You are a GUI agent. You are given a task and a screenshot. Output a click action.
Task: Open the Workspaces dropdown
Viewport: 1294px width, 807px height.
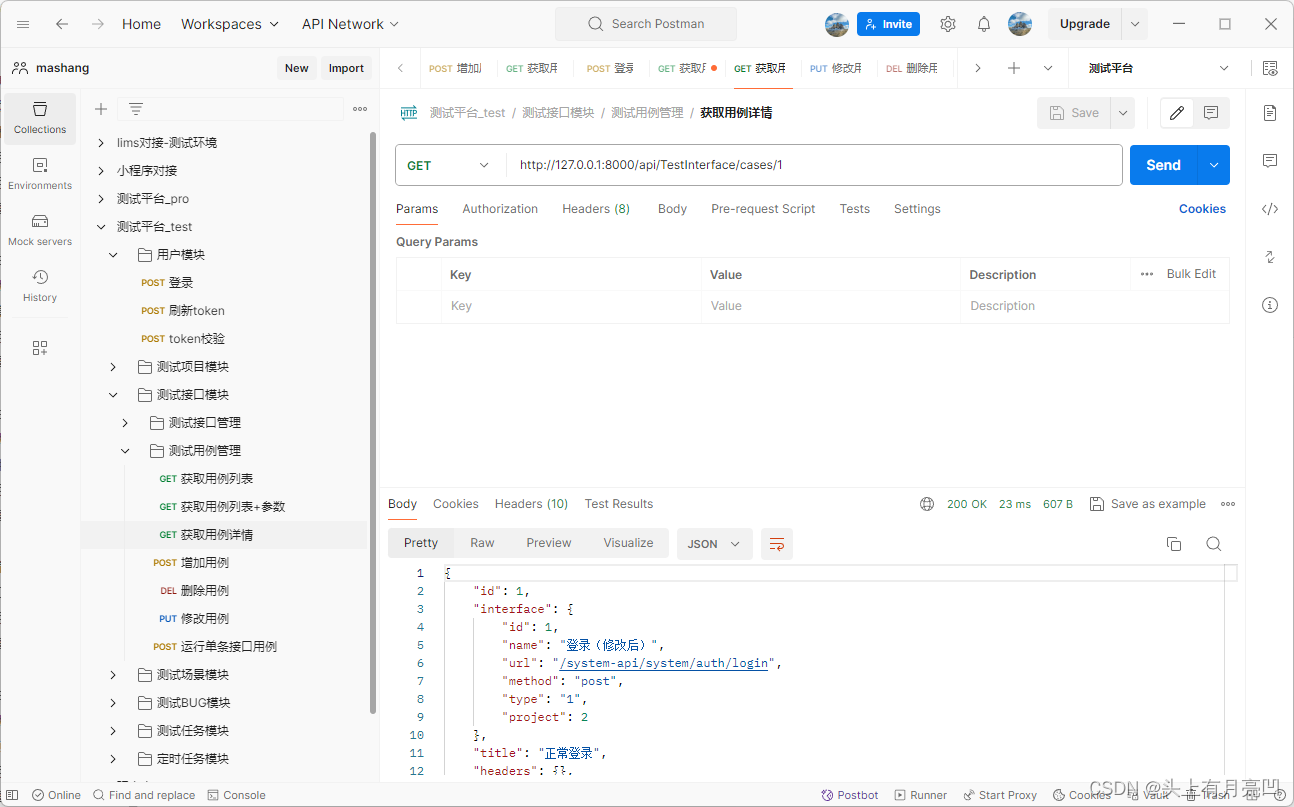[x=230, y=24]
